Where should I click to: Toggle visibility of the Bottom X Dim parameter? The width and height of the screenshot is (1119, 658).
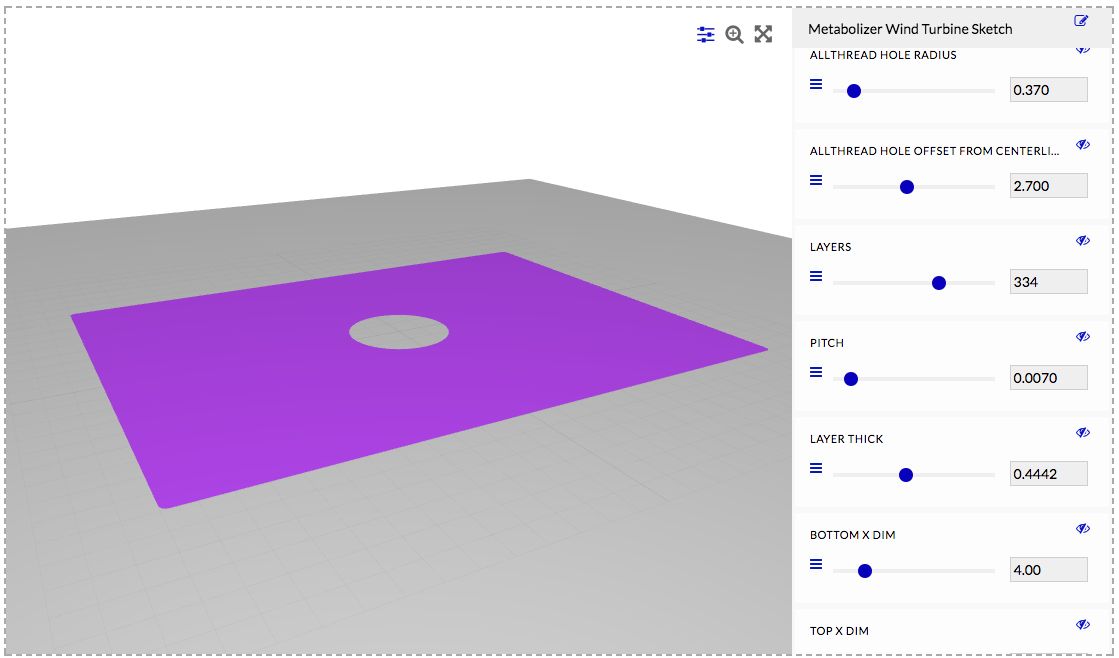click(1083, 529)
